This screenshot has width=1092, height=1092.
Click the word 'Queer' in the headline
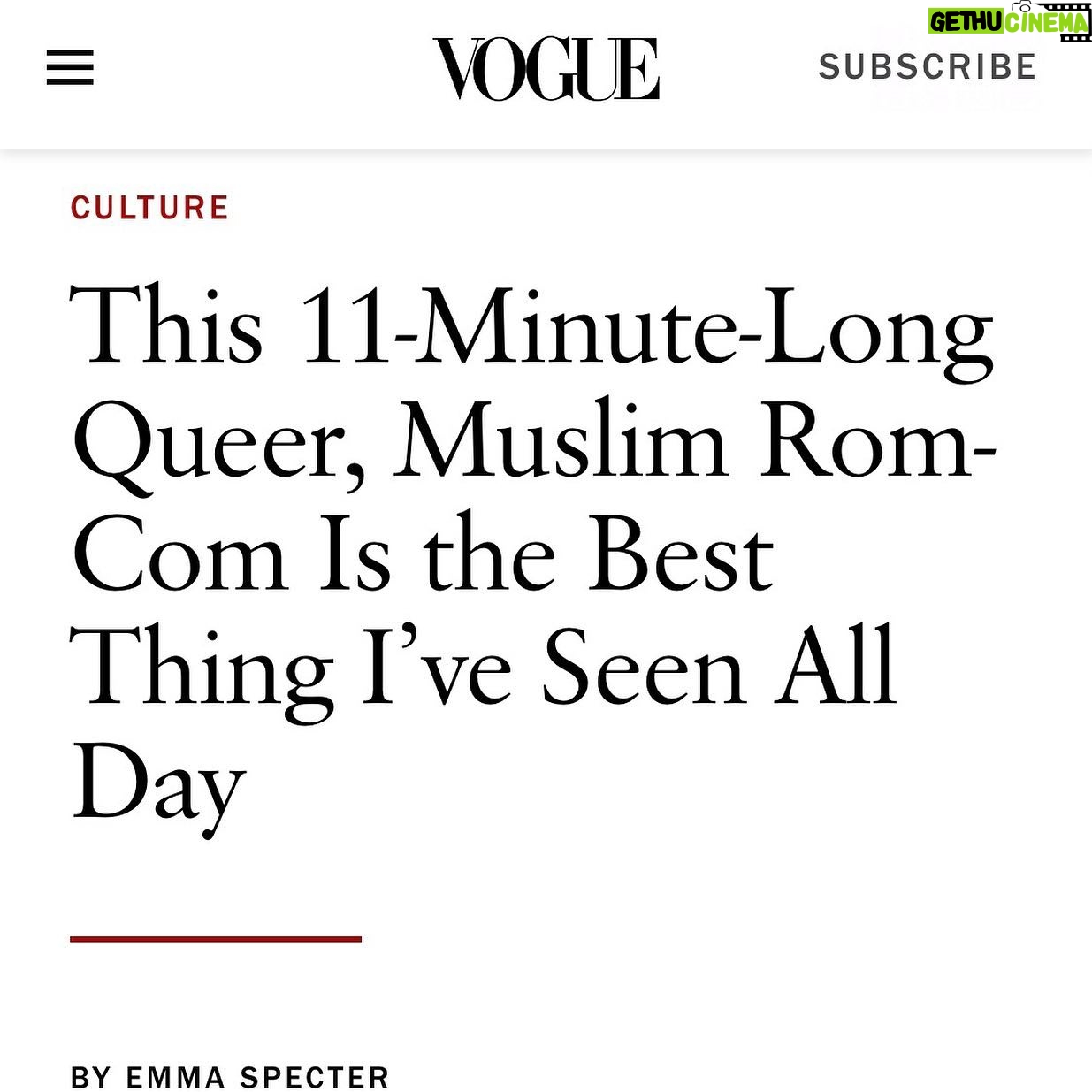[218, 446]
